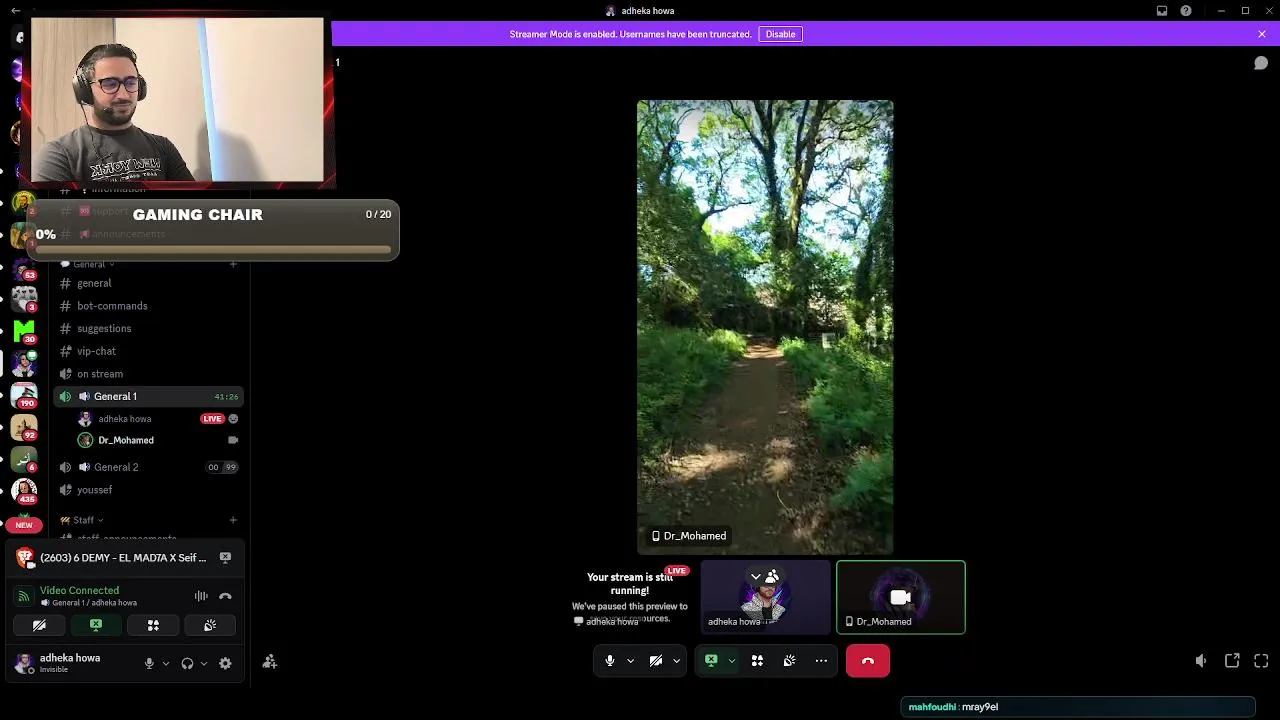Stop streaming from the stream panel header
Viewport: 1280px width, 720px height.
225,557
